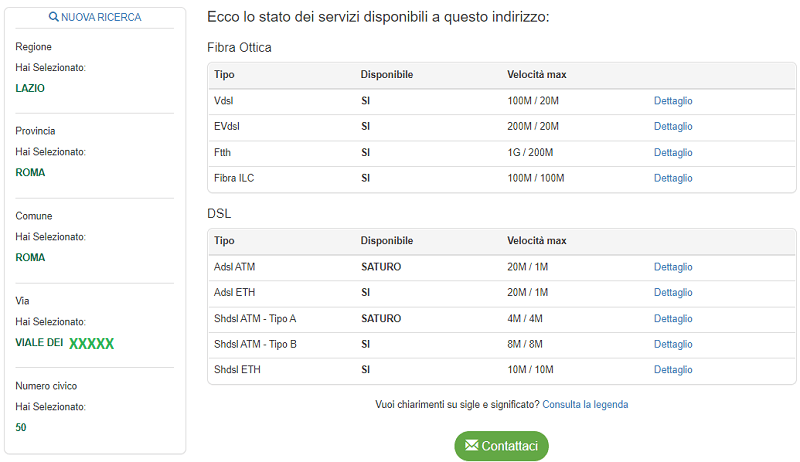The height and width of the screenshot is (462, 800).
Task: View Dettaglio for Ftth service
Action: pyautogui.click(x=673, y=153)
